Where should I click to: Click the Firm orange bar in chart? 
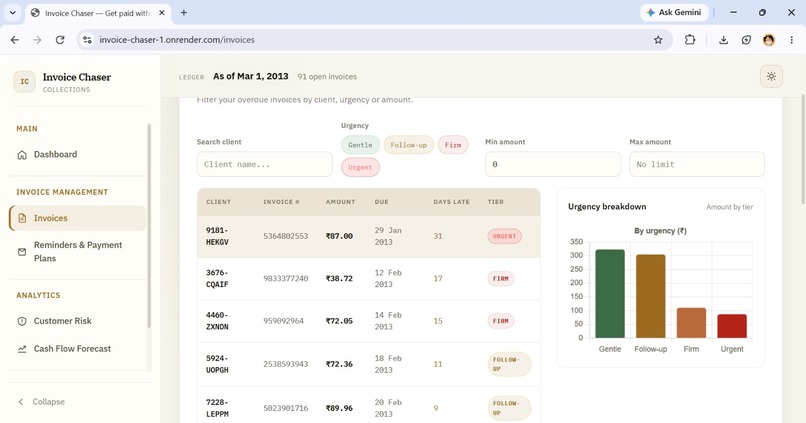click(x=691, y=323)
